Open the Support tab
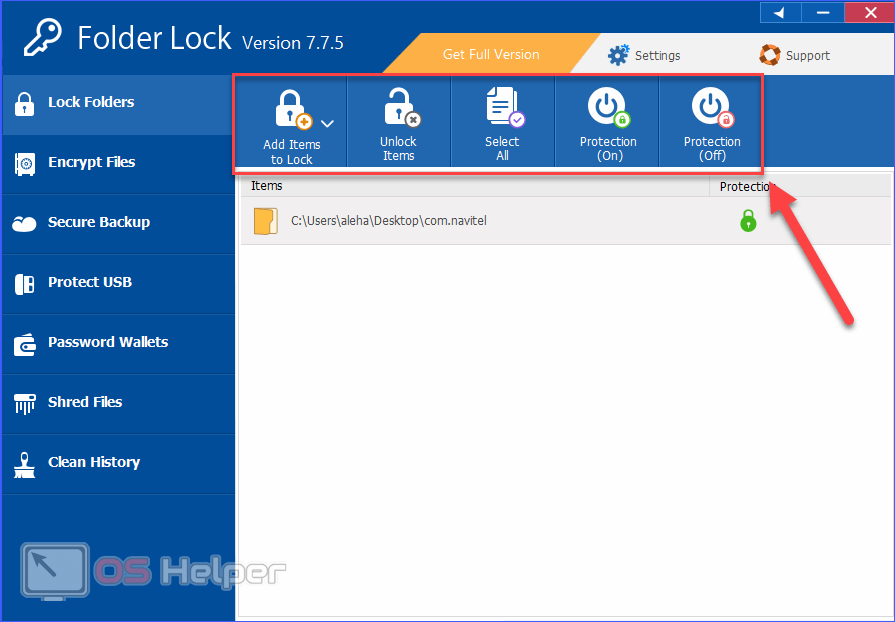The width and height of the screenshot is (895, 622). tap(795, 55)
